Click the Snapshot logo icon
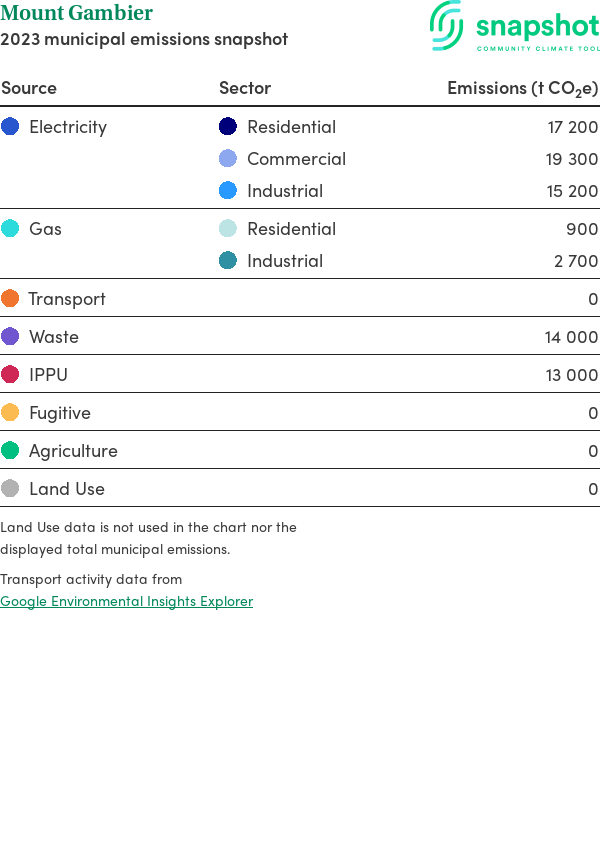Viewport: 600px width, 850px height. 447,25
